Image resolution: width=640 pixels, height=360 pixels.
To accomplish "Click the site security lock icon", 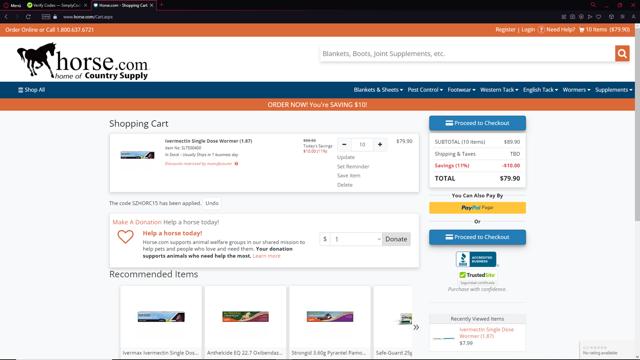I will [55, 17].
